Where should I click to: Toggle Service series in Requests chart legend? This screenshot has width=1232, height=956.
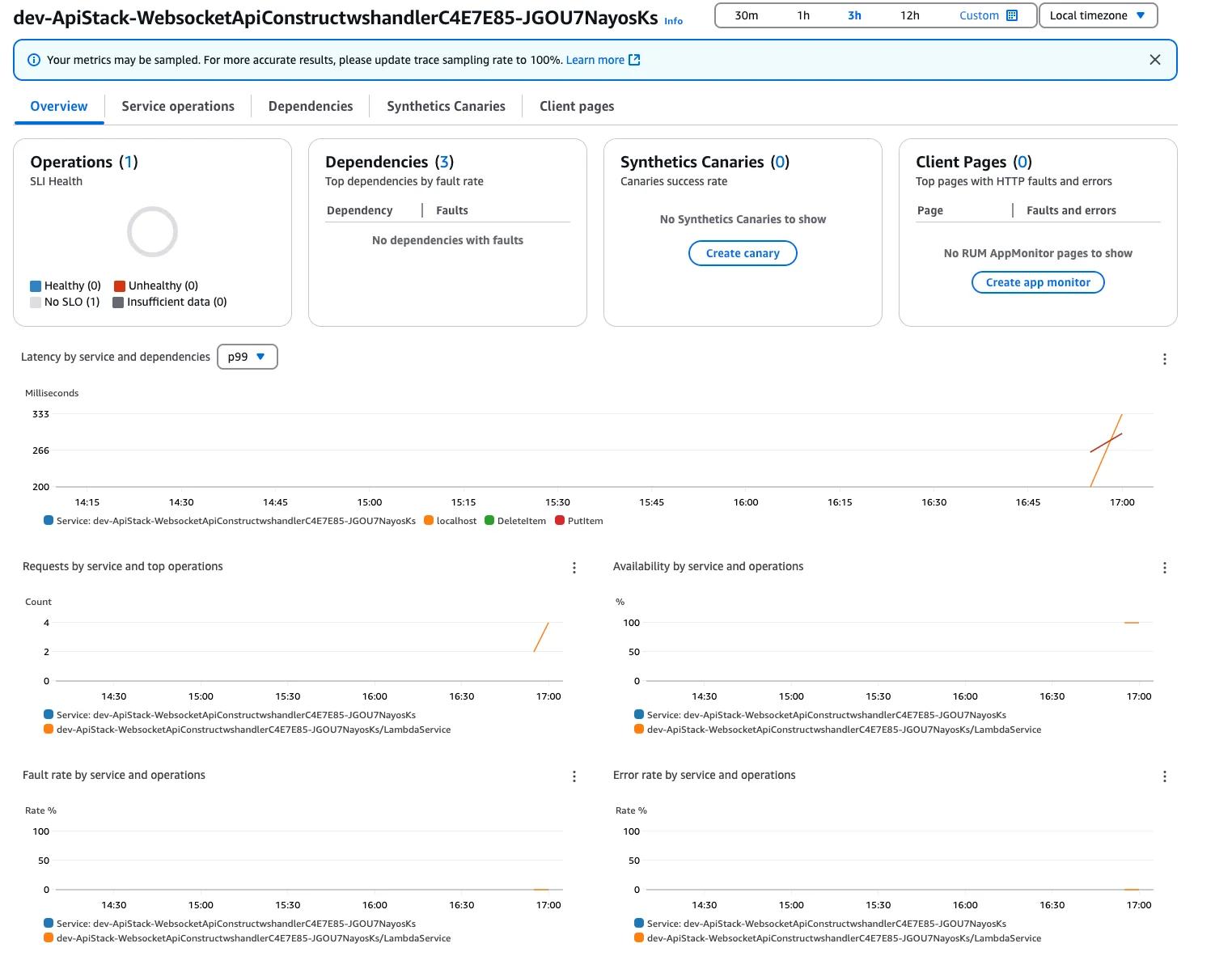[x=230, y=715]
